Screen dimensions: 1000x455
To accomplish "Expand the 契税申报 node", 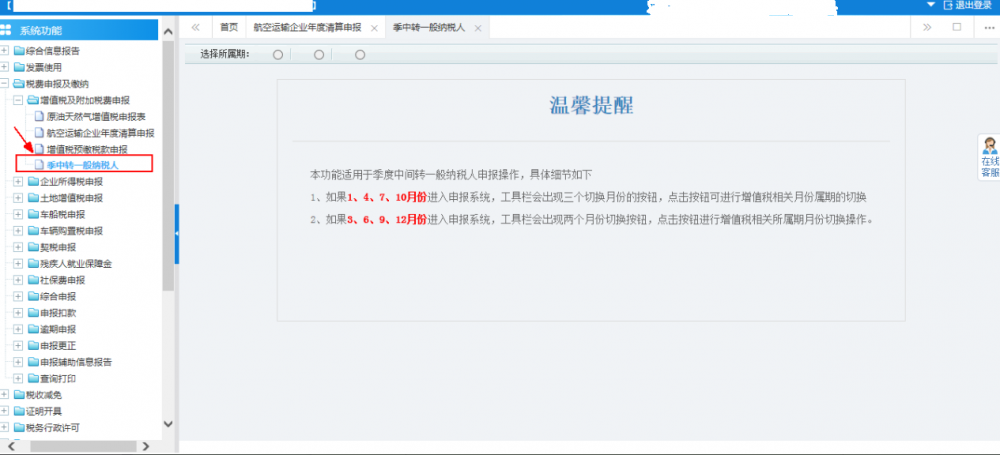I will [18, 247].
